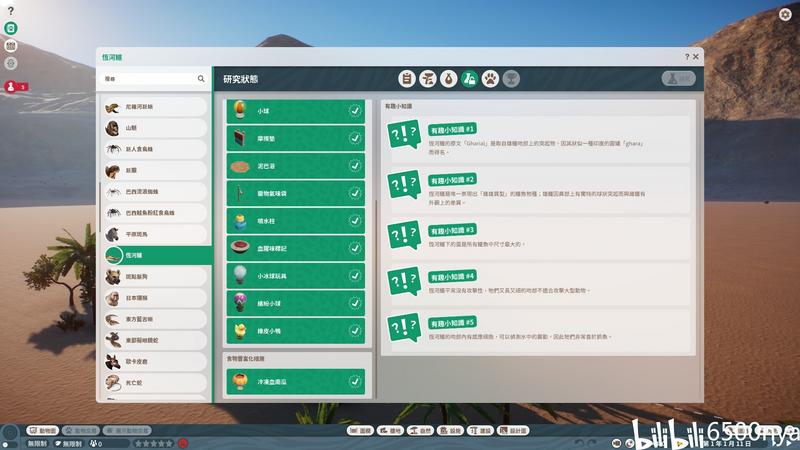Click the greyed research button in header
The width and height of the screenshot is (800, 450).
[679, 79]
